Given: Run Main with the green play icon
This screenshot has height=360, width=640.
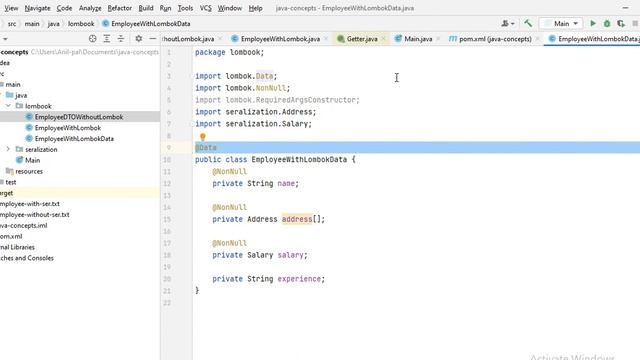Looking at the screenshot, I should (593, 24).
